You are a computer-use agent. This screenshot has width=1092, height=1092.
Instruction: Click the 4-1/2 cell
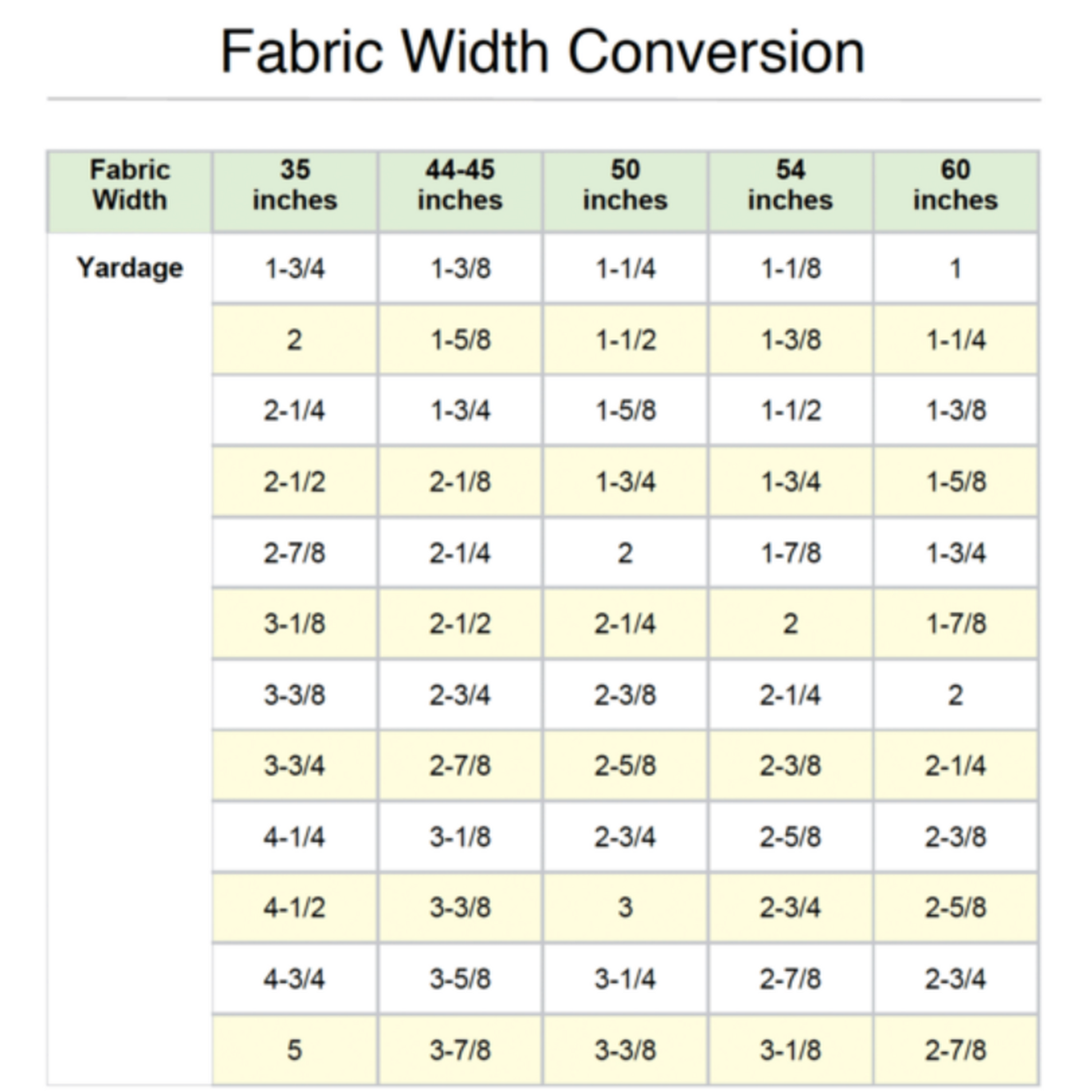point(295,907)
